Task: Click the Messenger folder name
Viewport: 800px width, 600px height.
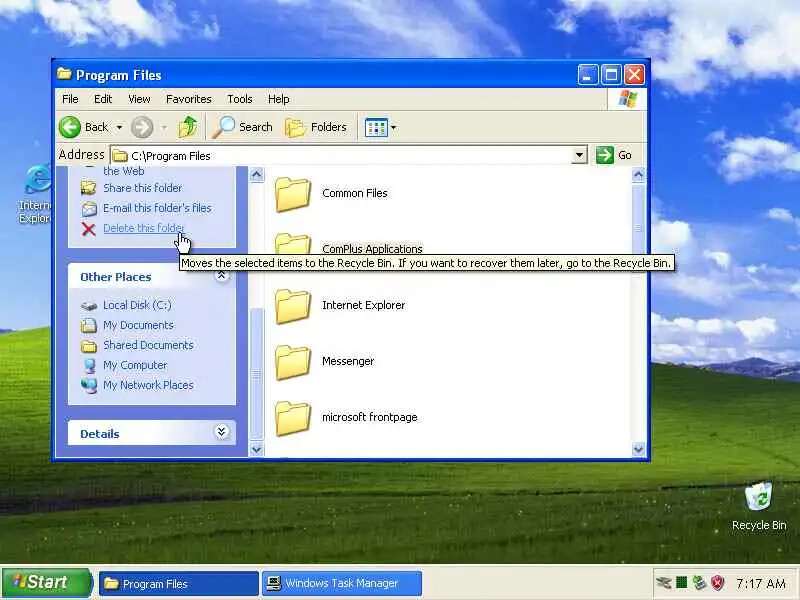Action: pos(348,361)
